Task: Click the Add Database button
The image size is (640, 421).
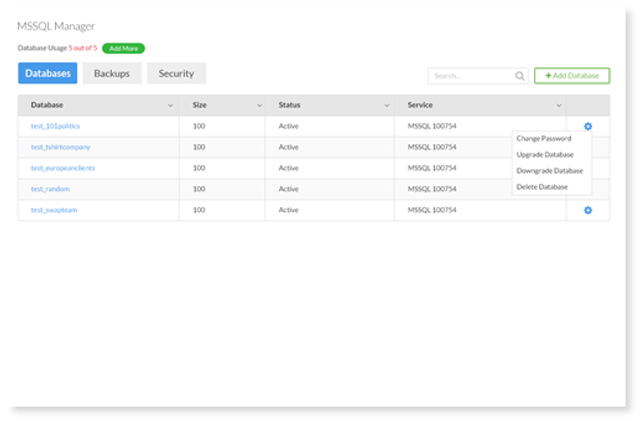Action: [572, 76]
